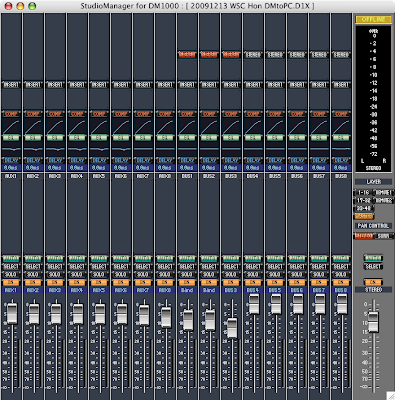This screenshot has width=395, height=400.
Task: Click the OFFLINE status indicator
Action: [x=373, y=19]
